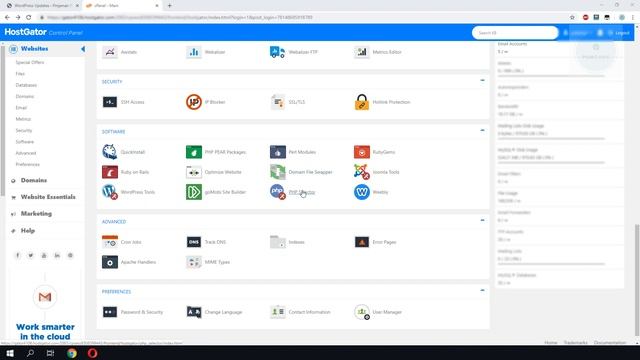The width and height of the screenshot is (640, 360).
Task: Expand the Marketing sidebar menu
Action: [x=36, y=214]
